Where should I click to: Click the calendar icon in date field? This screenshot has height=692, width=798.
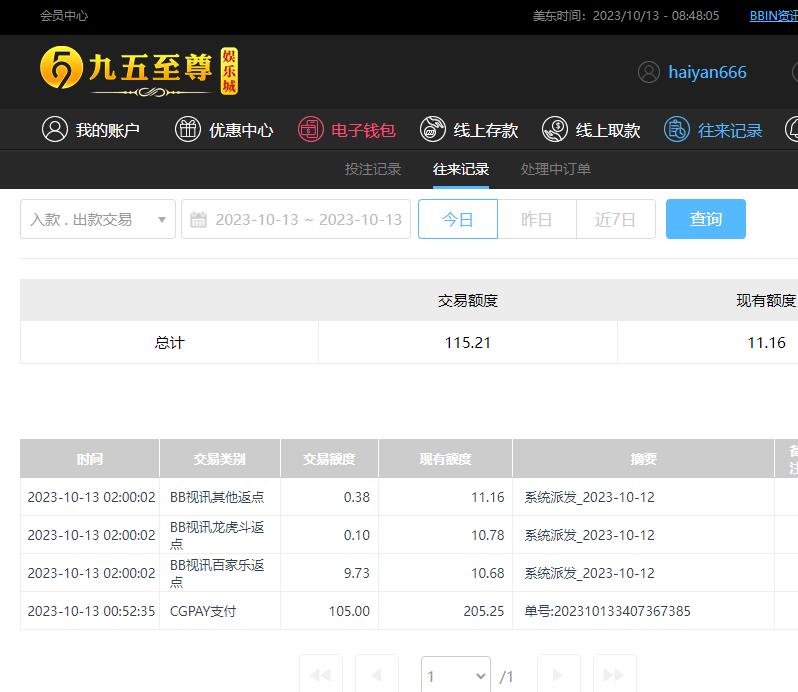coord(198,219)
